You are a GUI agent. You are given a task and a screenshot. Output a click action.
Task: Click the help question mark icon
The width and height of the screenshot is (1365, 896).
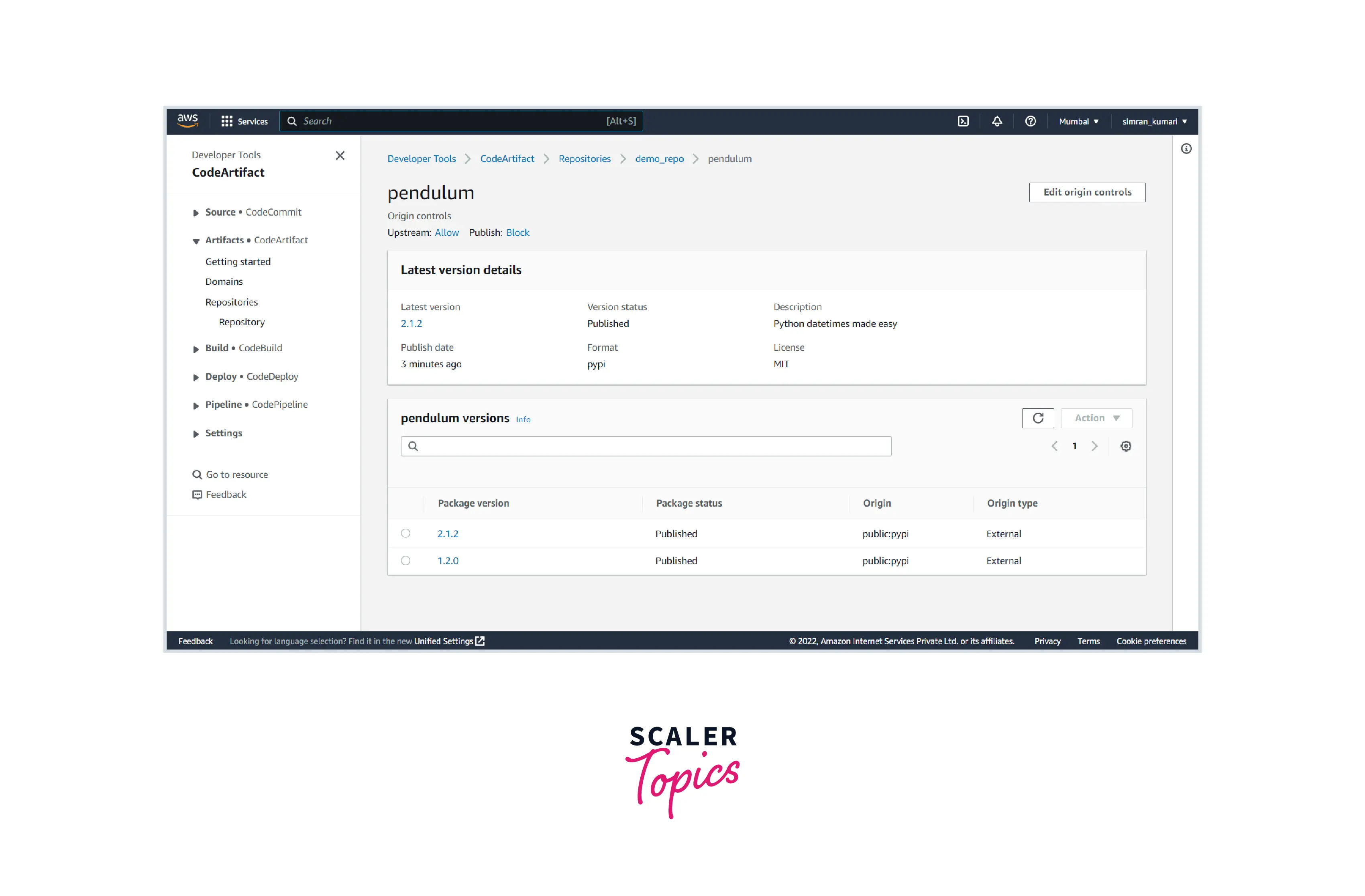(x=1030, y=121)
